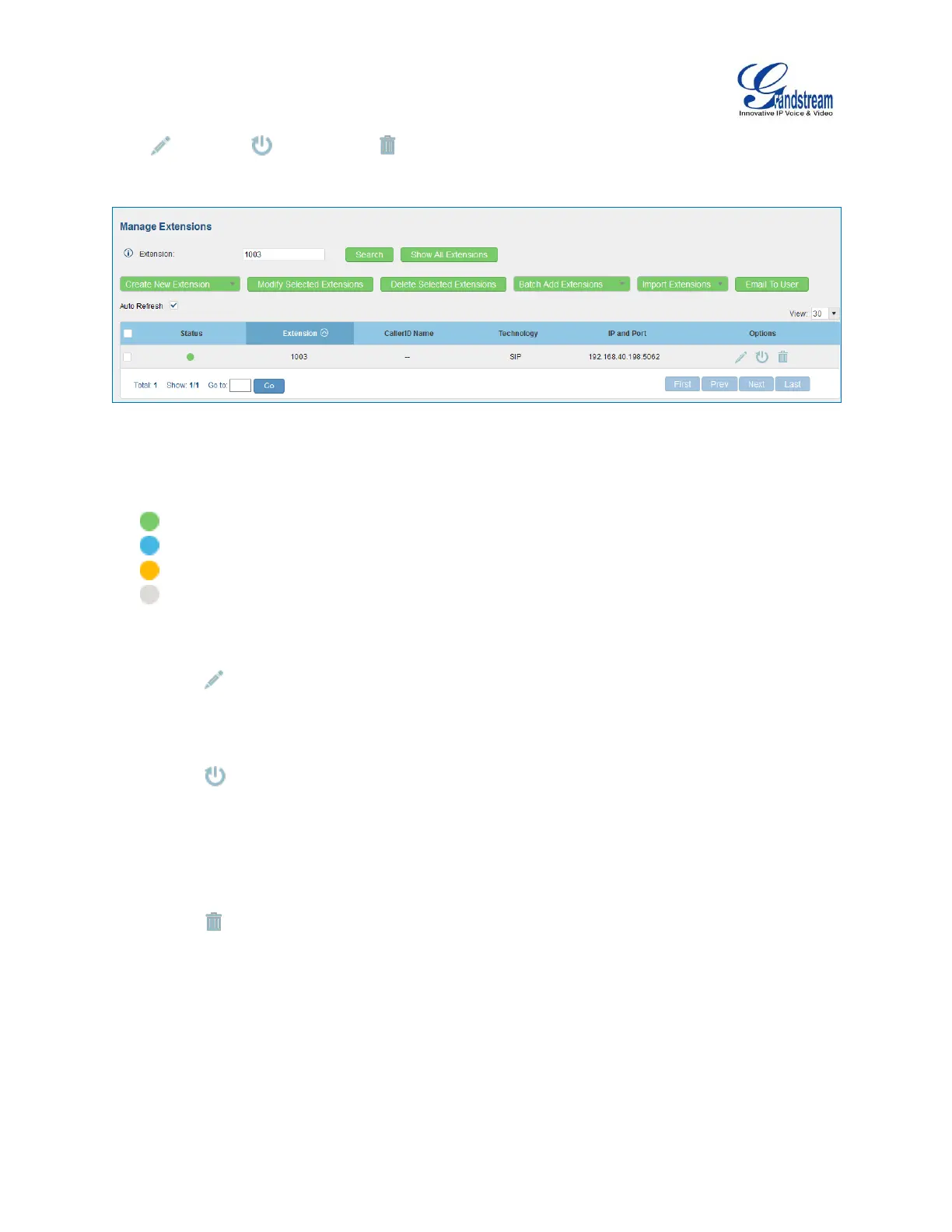Click Delete Selected Extensions button
This screenshot has height=1232, width=952.
point(443,285)
